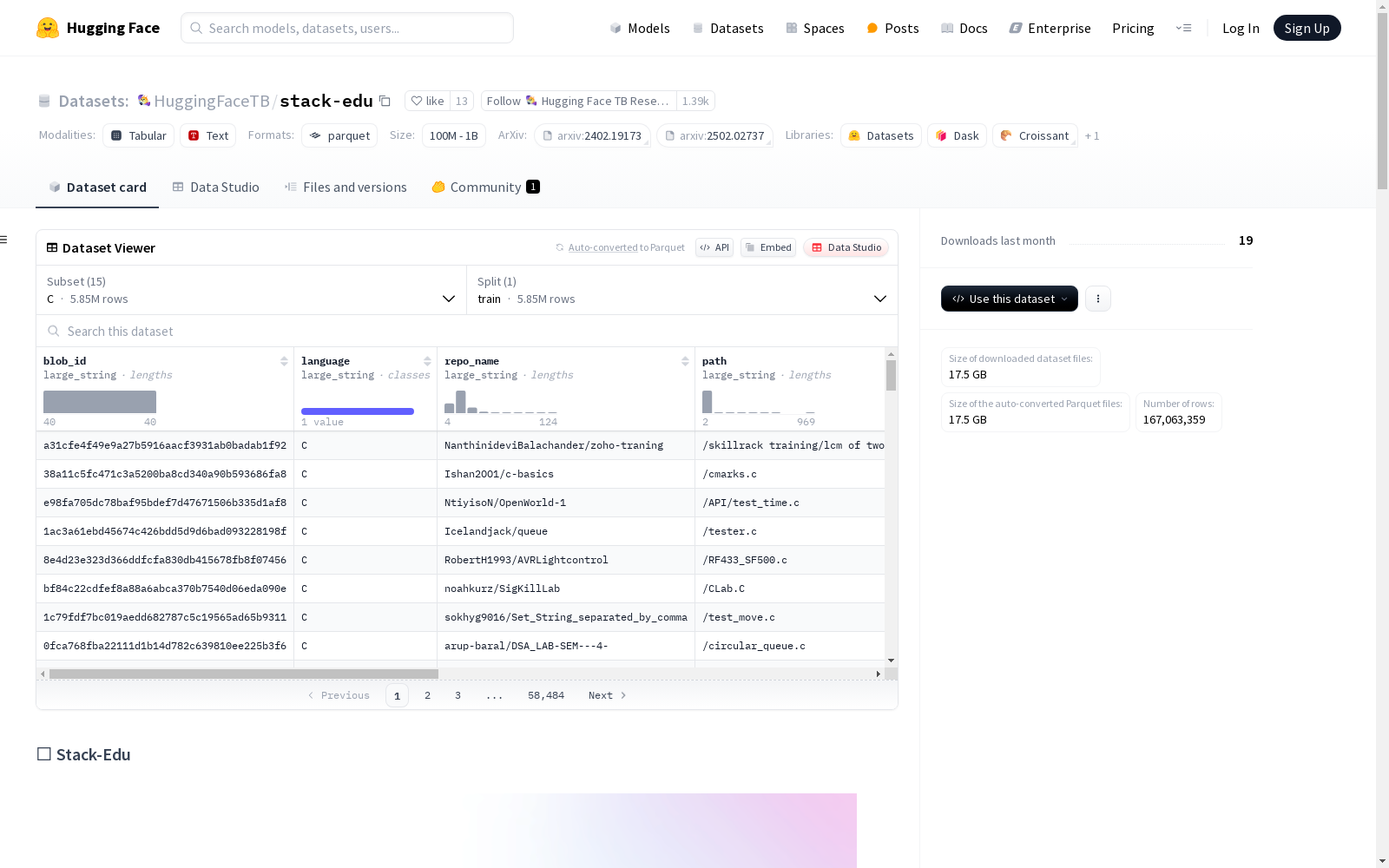The height and width of the screenshot is (868, 1389).
Task: Click the HuggingFaceTB owner link
Action: click(x=212, y=101)
